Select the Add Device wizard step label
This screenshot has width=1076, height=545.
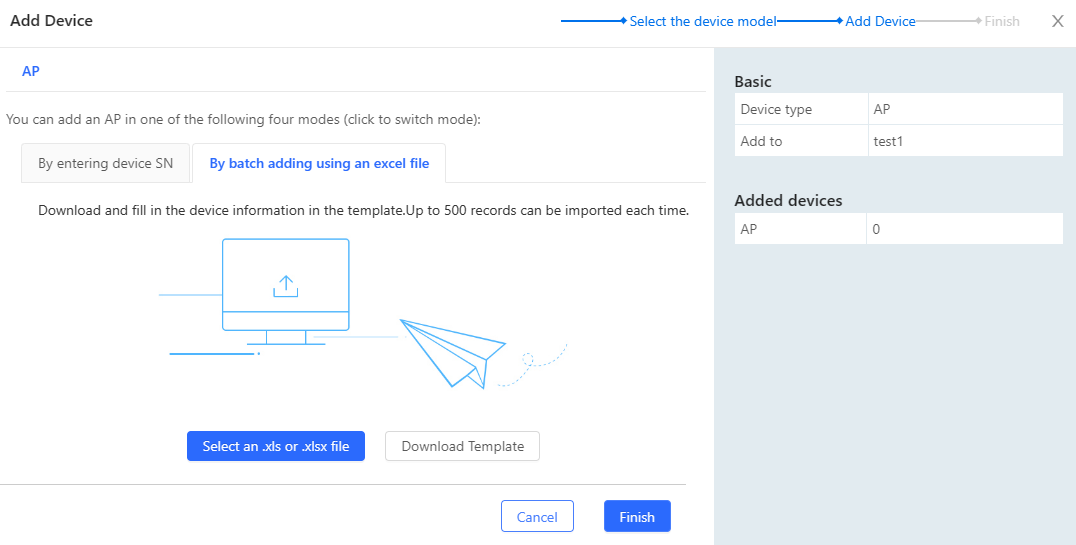(x=880, y=21)
